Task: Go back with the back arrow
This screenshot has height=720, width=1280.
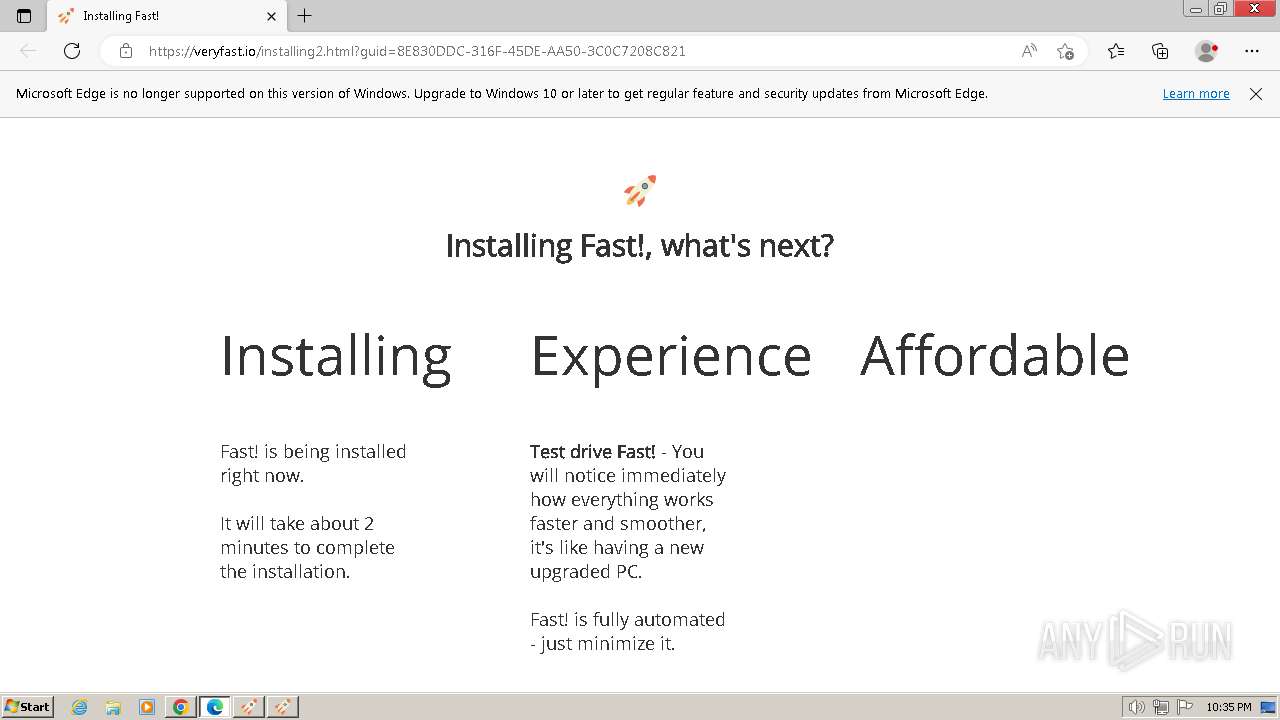Action: pyautogui.click(x=28, y=51)
